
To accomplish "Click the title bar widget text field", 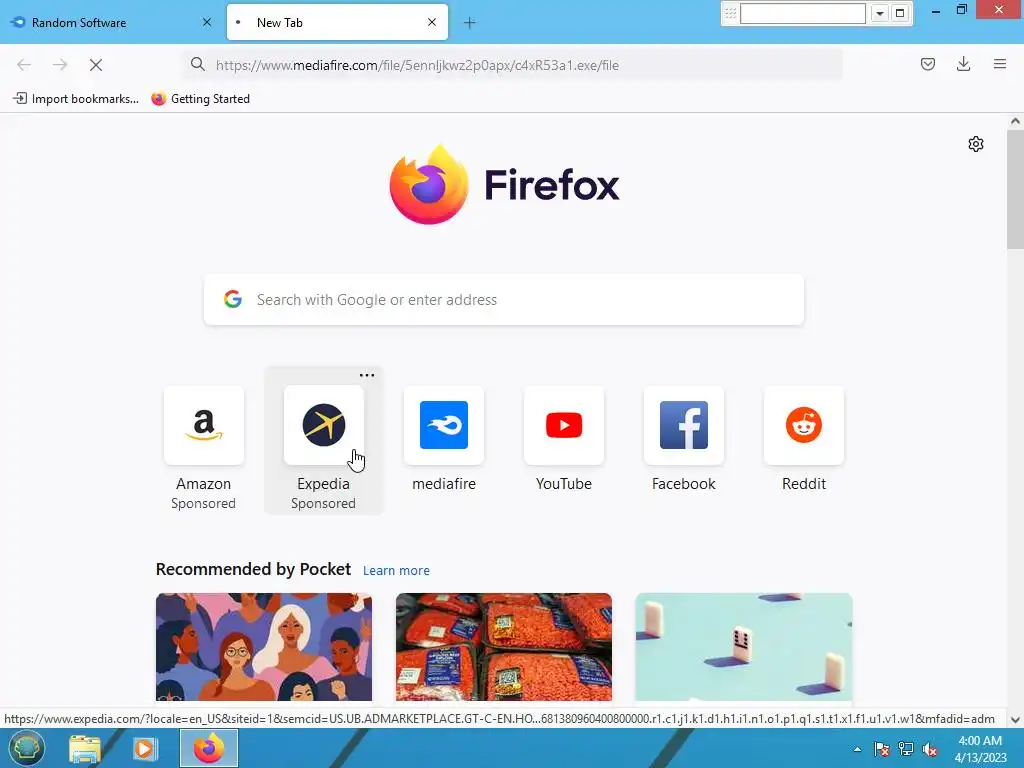I will coord(803,13).
